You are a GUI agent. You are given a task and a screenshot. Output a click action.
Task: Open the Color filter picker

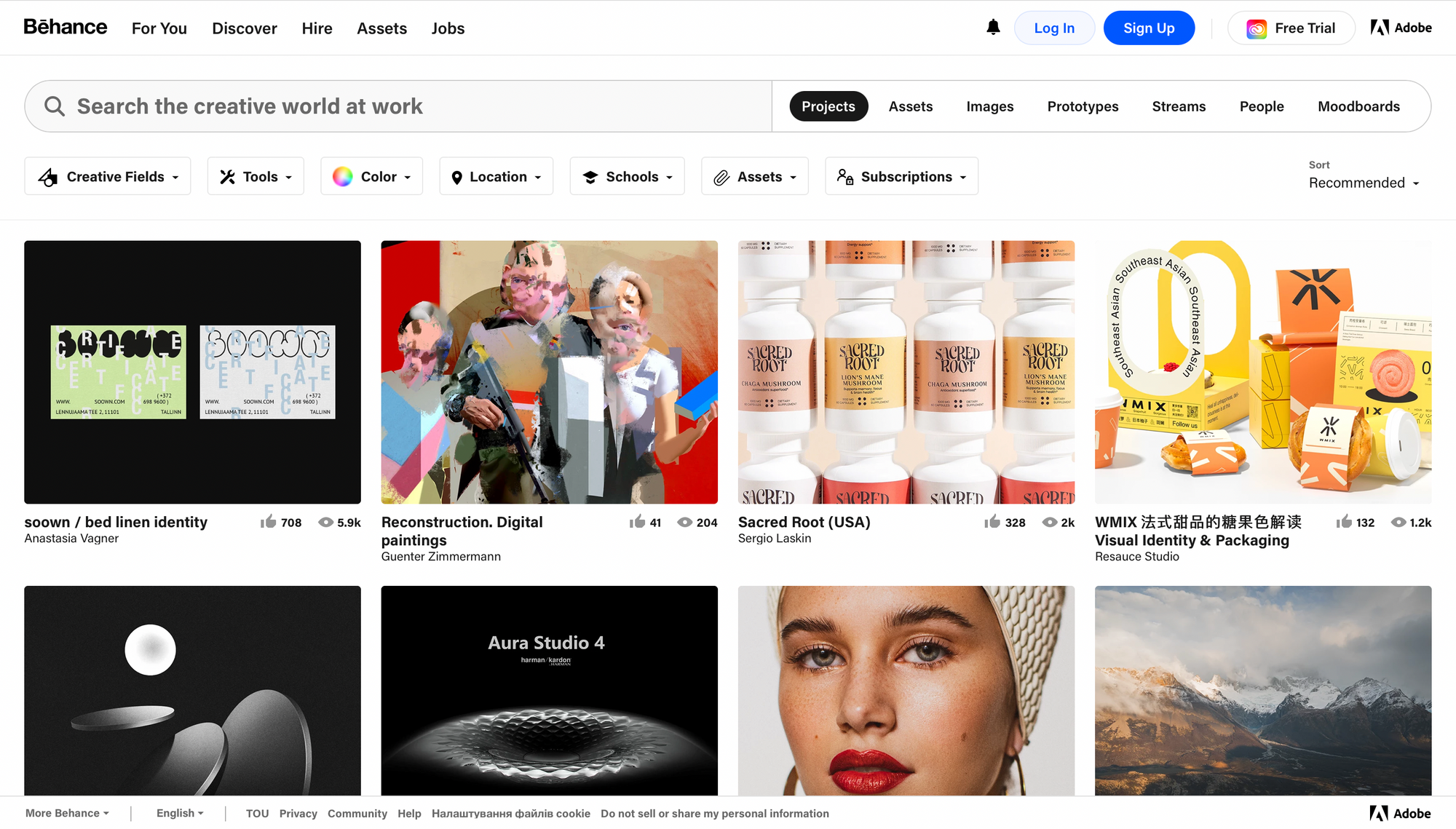click(x=371, y=177)
